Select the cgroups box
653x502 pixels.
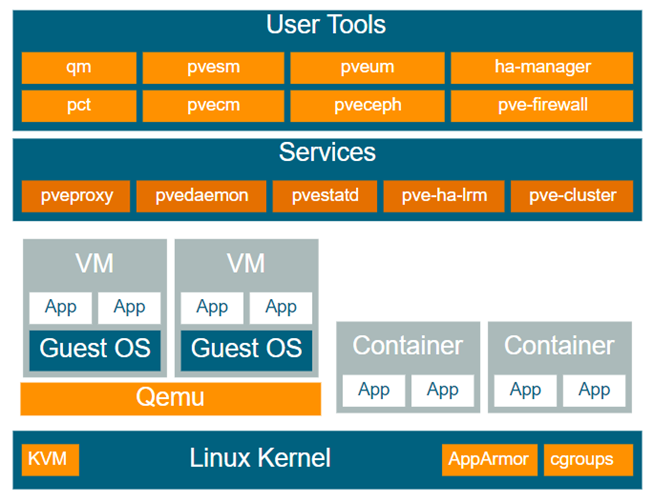pos(588,460)
